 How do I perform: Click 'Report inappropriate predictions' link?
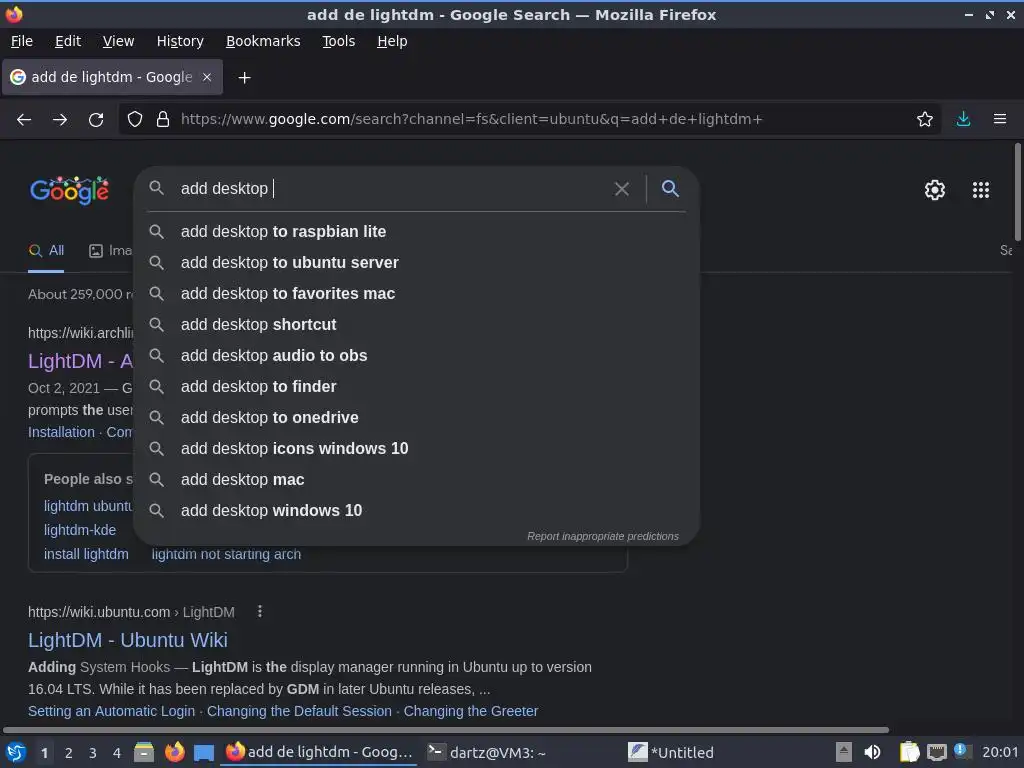click(x=603, y=536)
